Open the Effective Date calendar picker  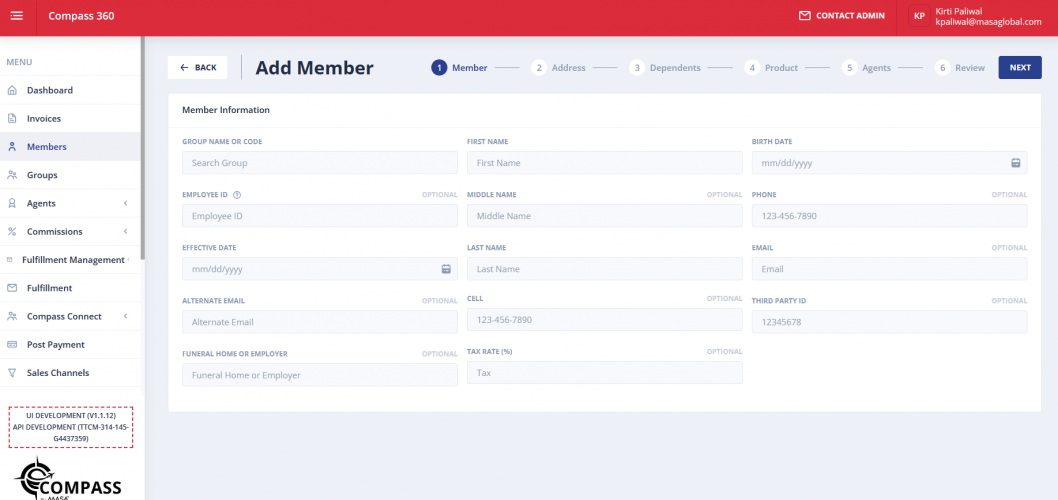pos(446,269)
